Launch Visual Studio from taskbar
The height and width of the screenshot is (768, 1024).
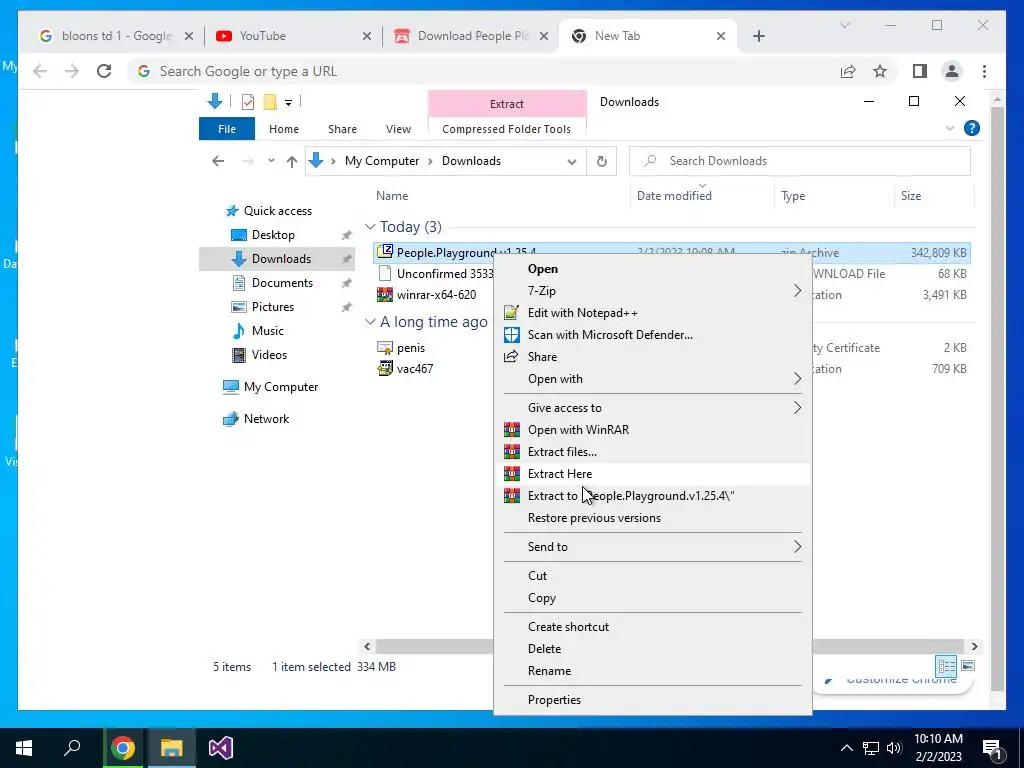click(220, 748)
